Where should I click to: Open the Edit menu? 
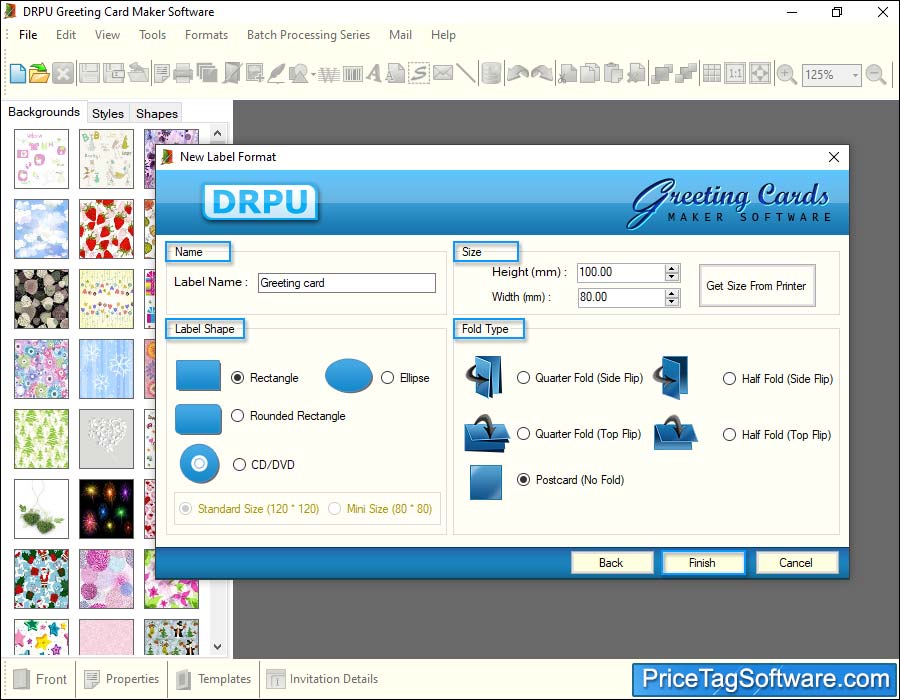point(66,35)
